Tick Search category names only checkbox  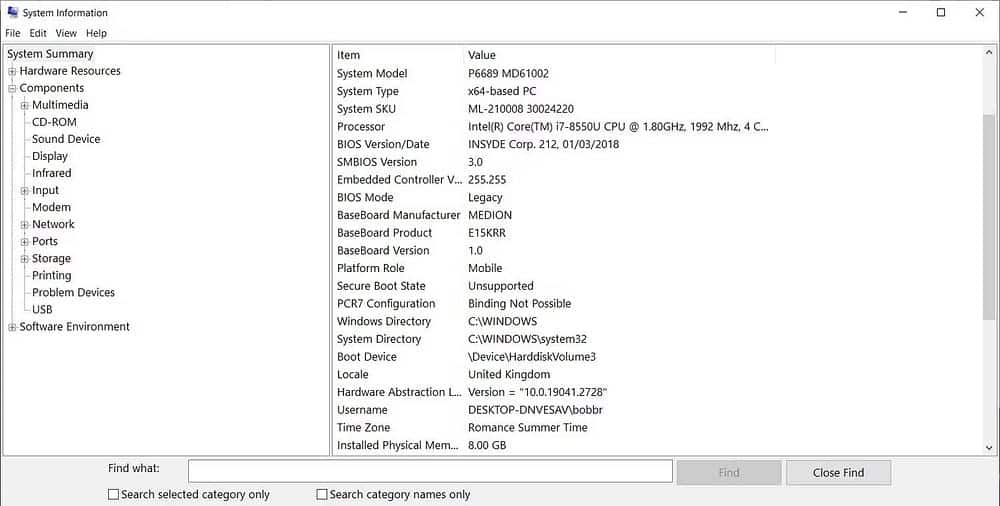coord(322,495)
